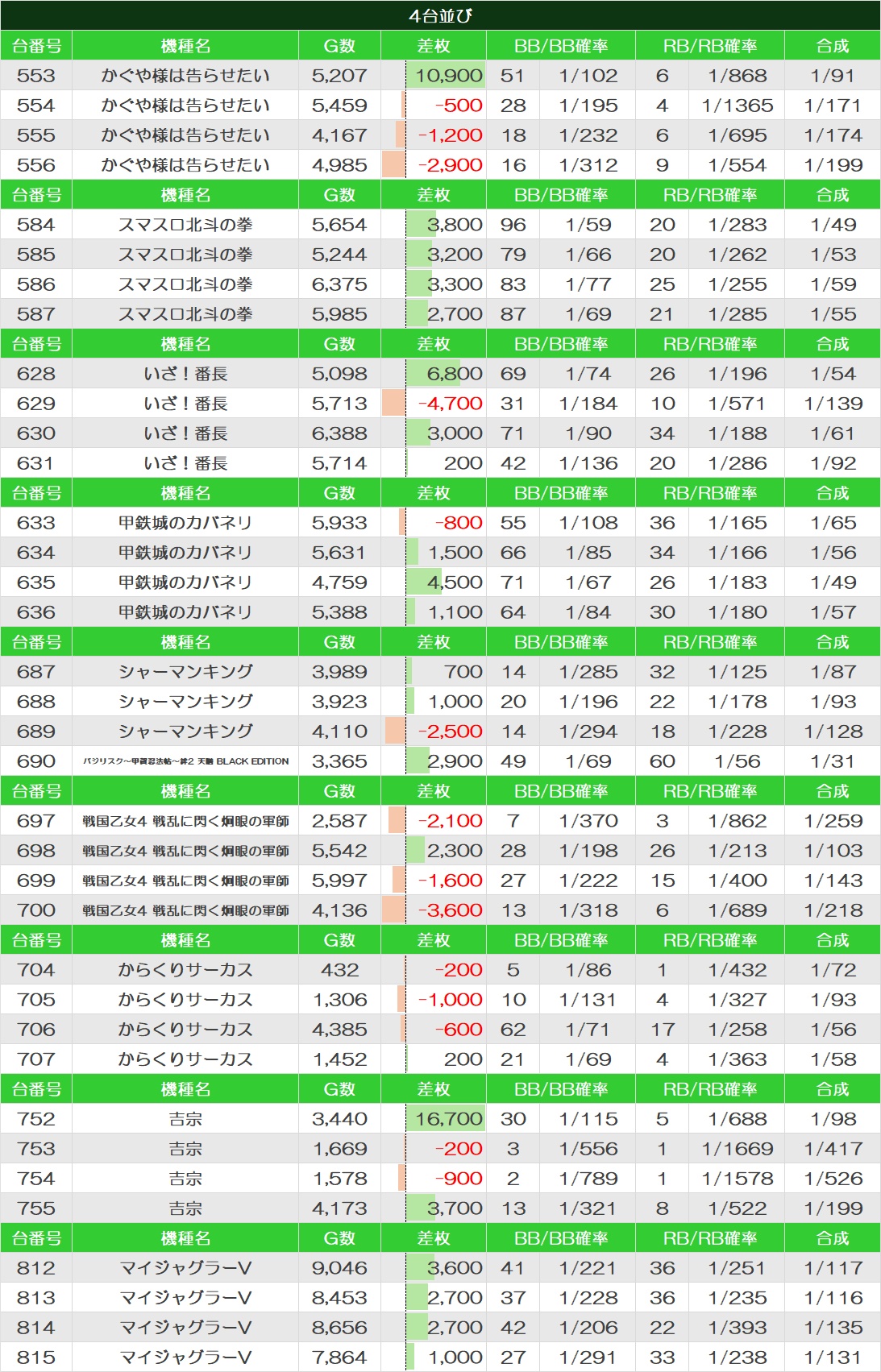881x1372 pixels.
Task: Click machine name in row 554
Action: pyautogui.click(x=185, y=106)
